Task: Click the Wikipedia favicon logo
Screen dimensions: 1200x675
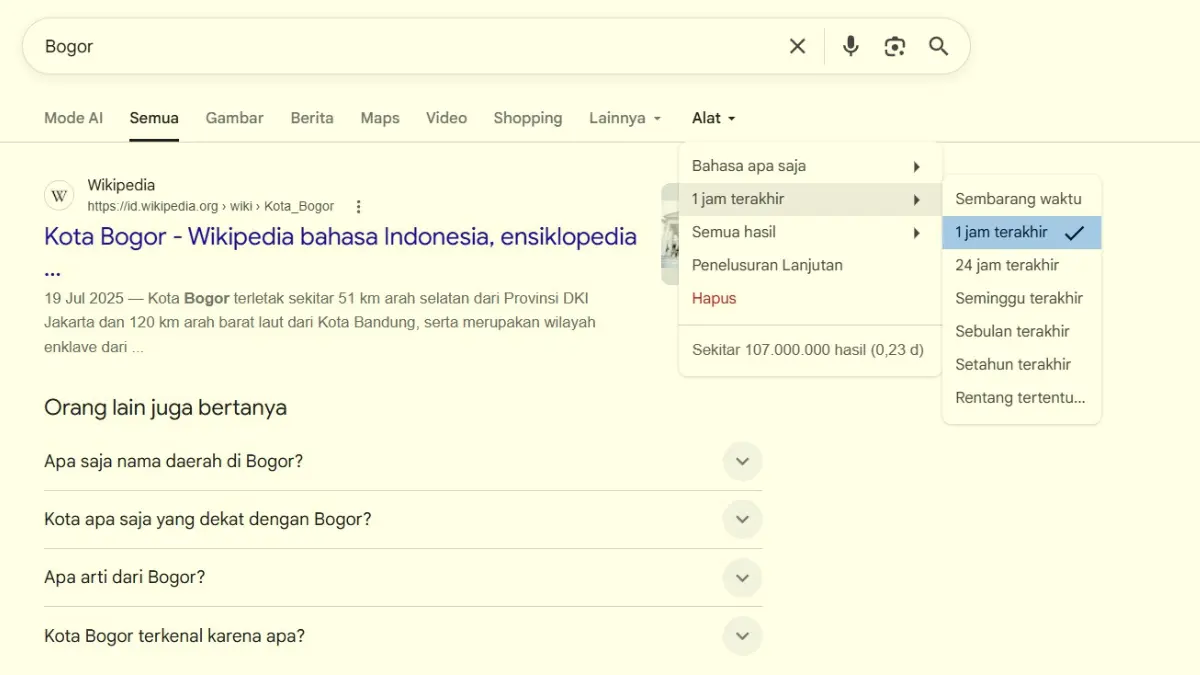Action: 59,195
